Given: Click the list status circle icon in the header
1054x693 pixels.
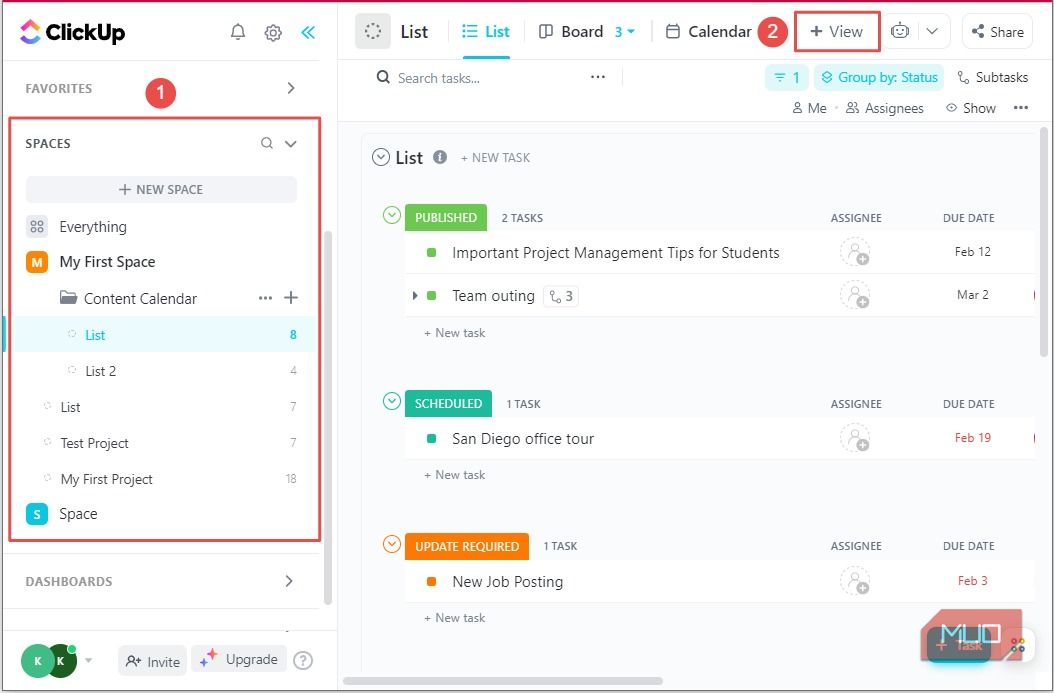Looking at the screenshot, I should 373,32.
